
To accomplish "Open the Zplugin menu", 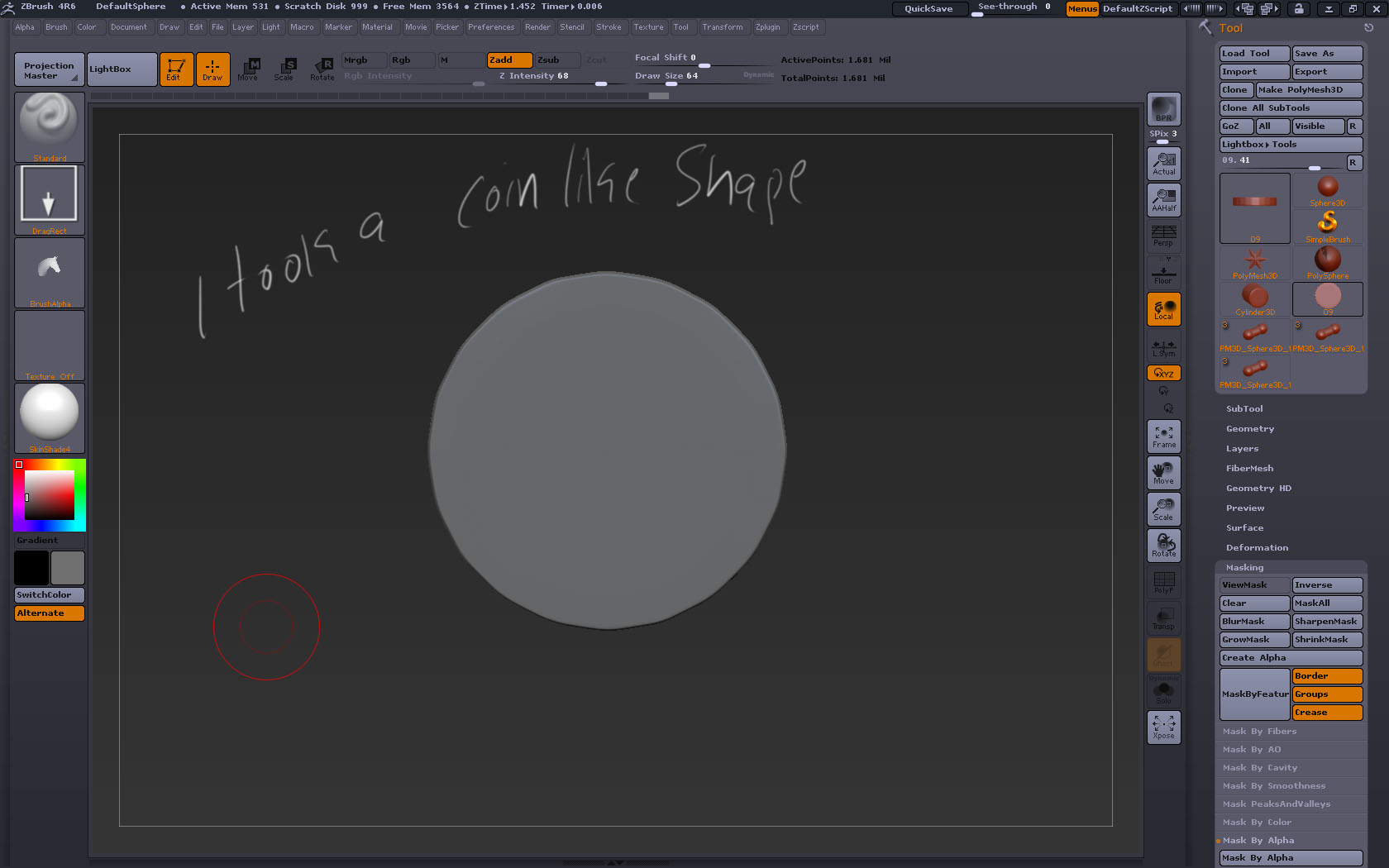I will 767,27.
